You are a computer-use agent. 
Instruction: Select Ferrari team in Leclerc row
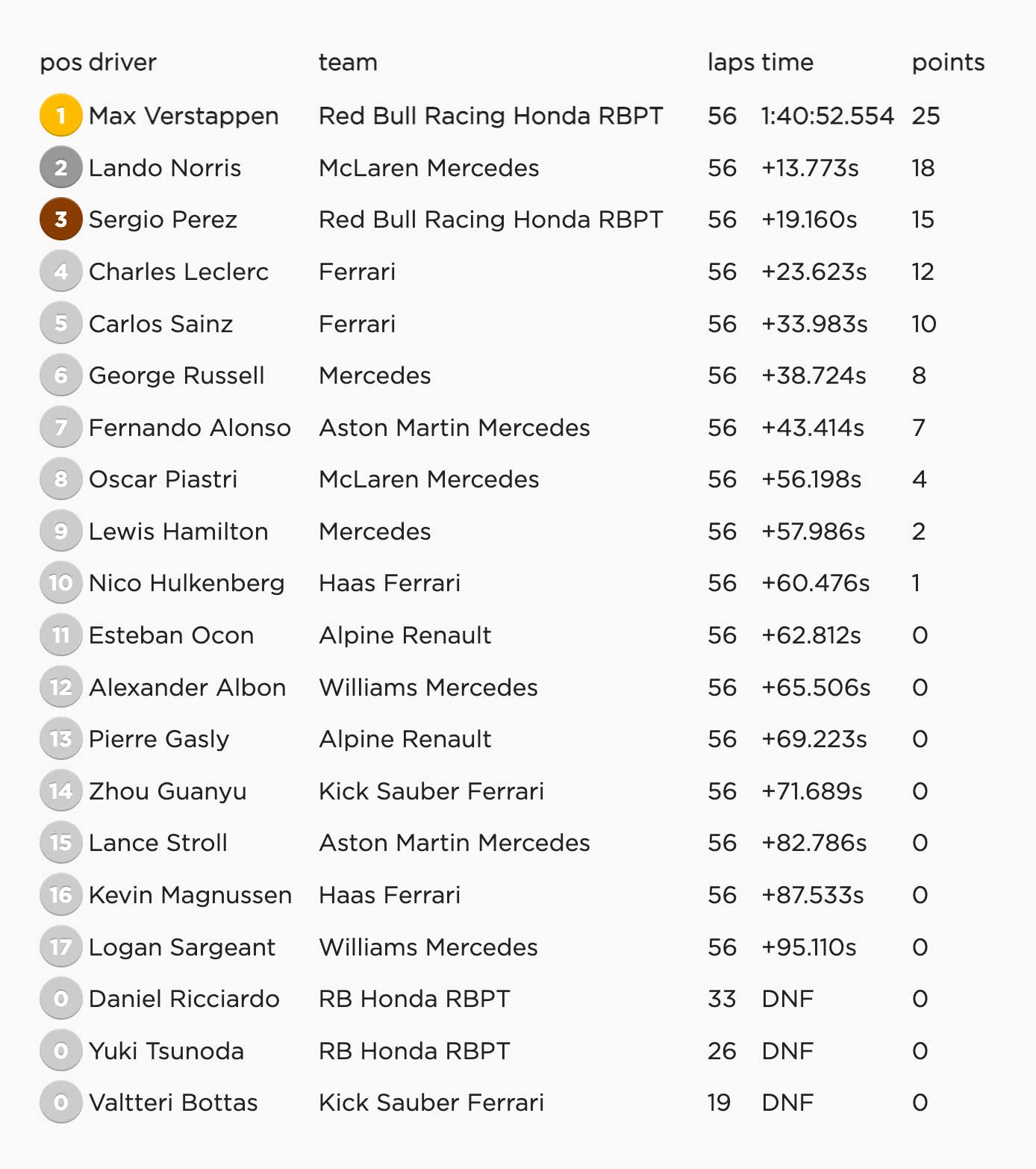click(357, 272)
